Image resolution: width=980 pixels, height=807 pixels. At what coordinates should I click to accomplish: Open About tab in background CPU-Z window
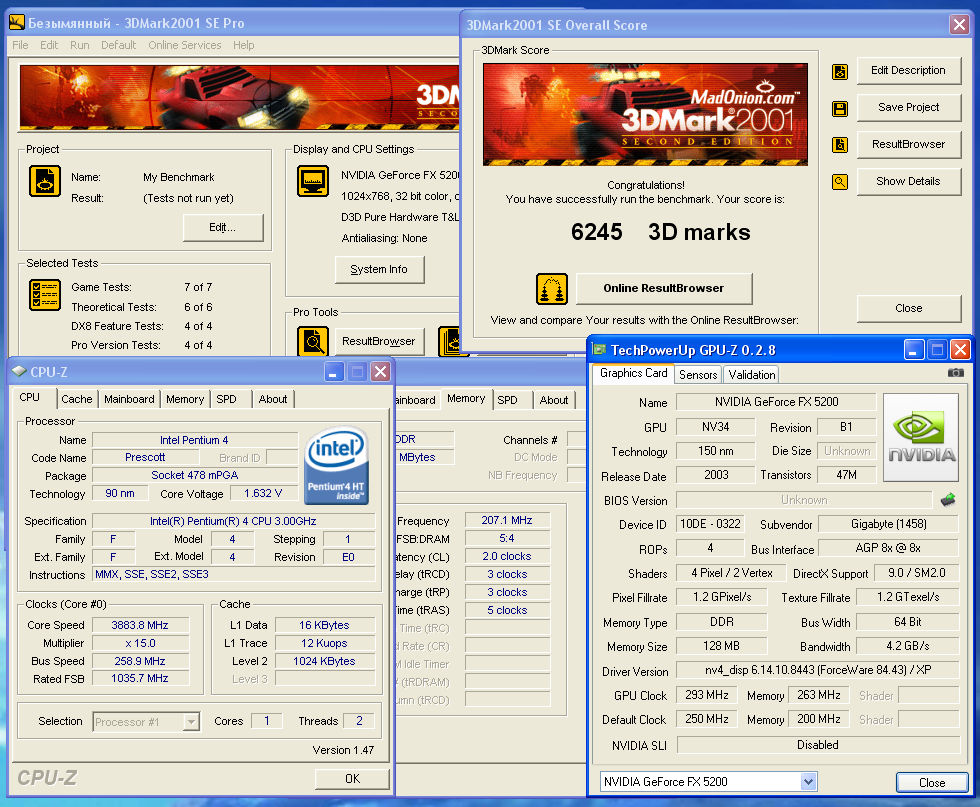pyautogui.click(x=554, y=400)
